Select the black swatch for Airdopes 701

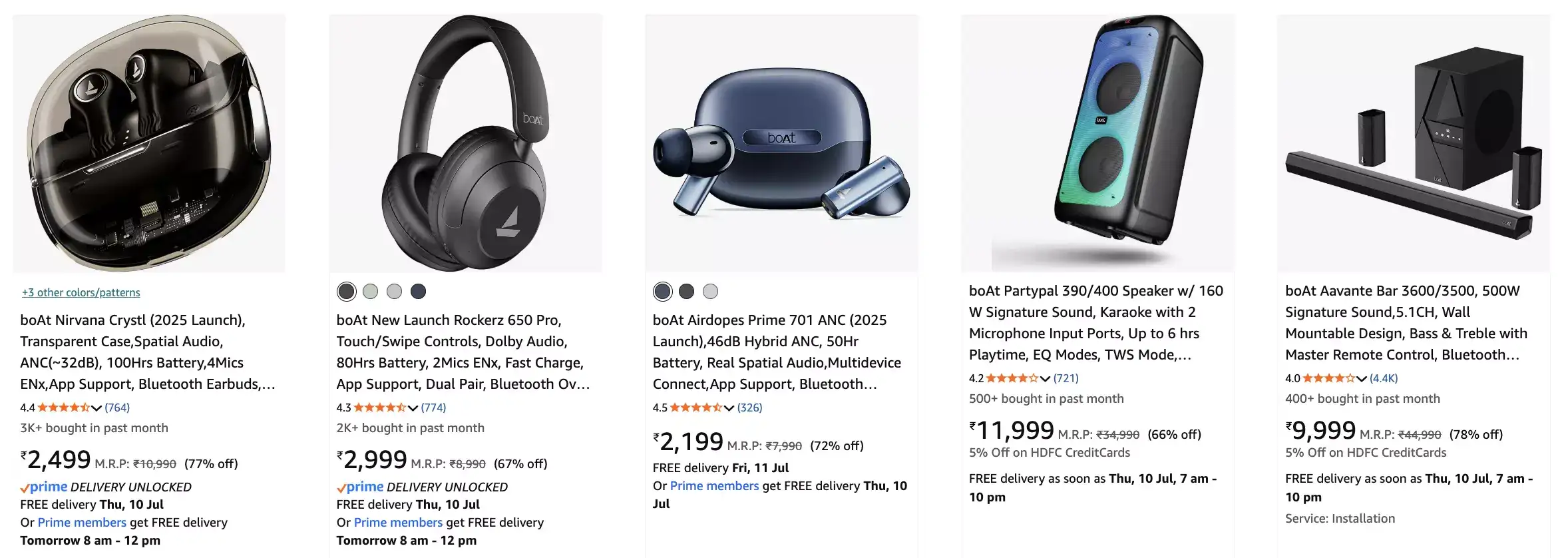tap(686, 291)
